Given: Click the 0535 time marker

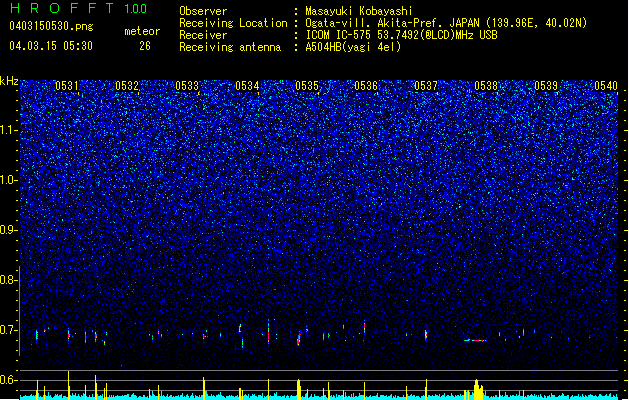Looking at the screenshot, I should 307,86.
